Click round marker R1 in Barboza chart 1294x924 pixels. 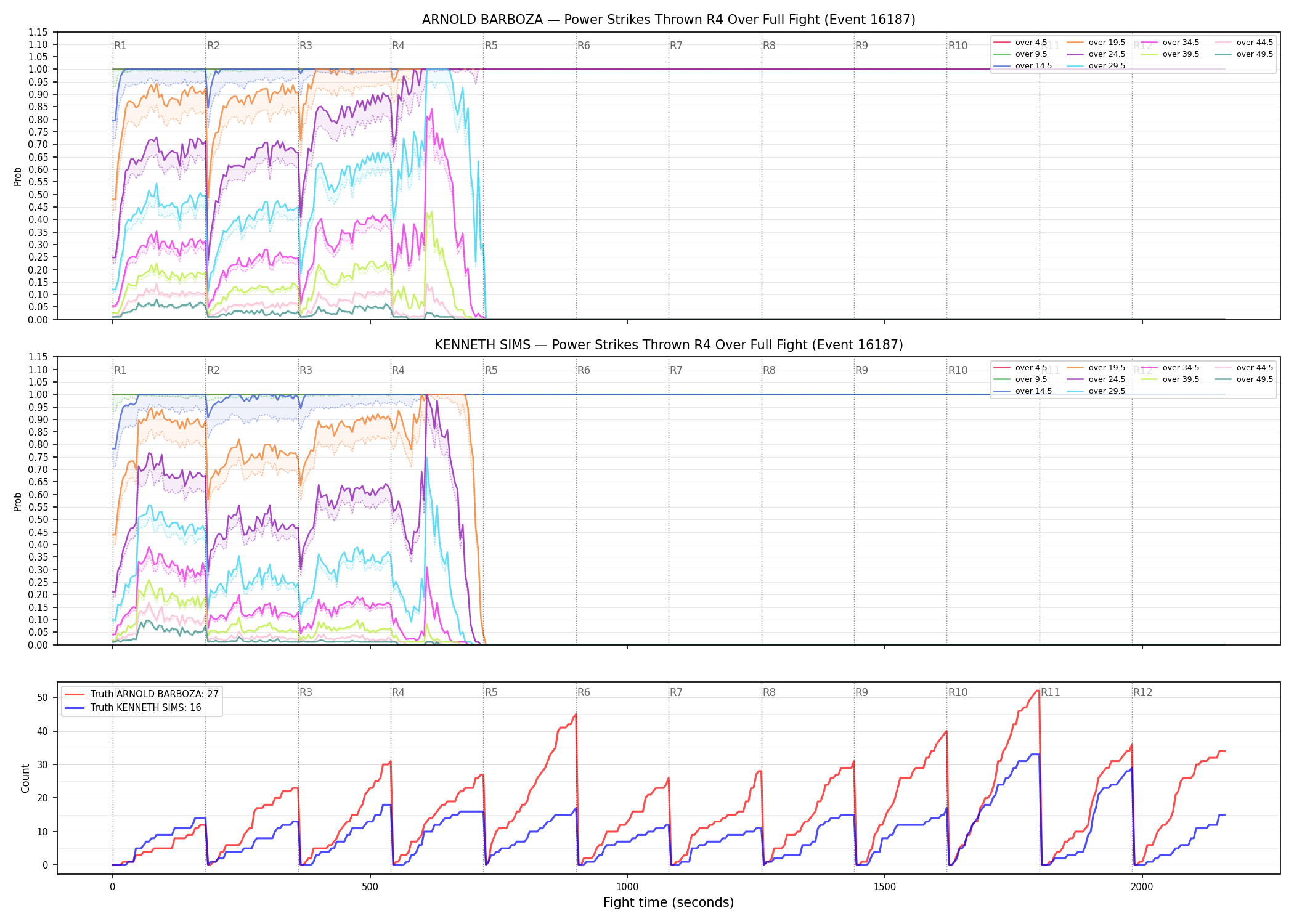(x=120, y=46)
